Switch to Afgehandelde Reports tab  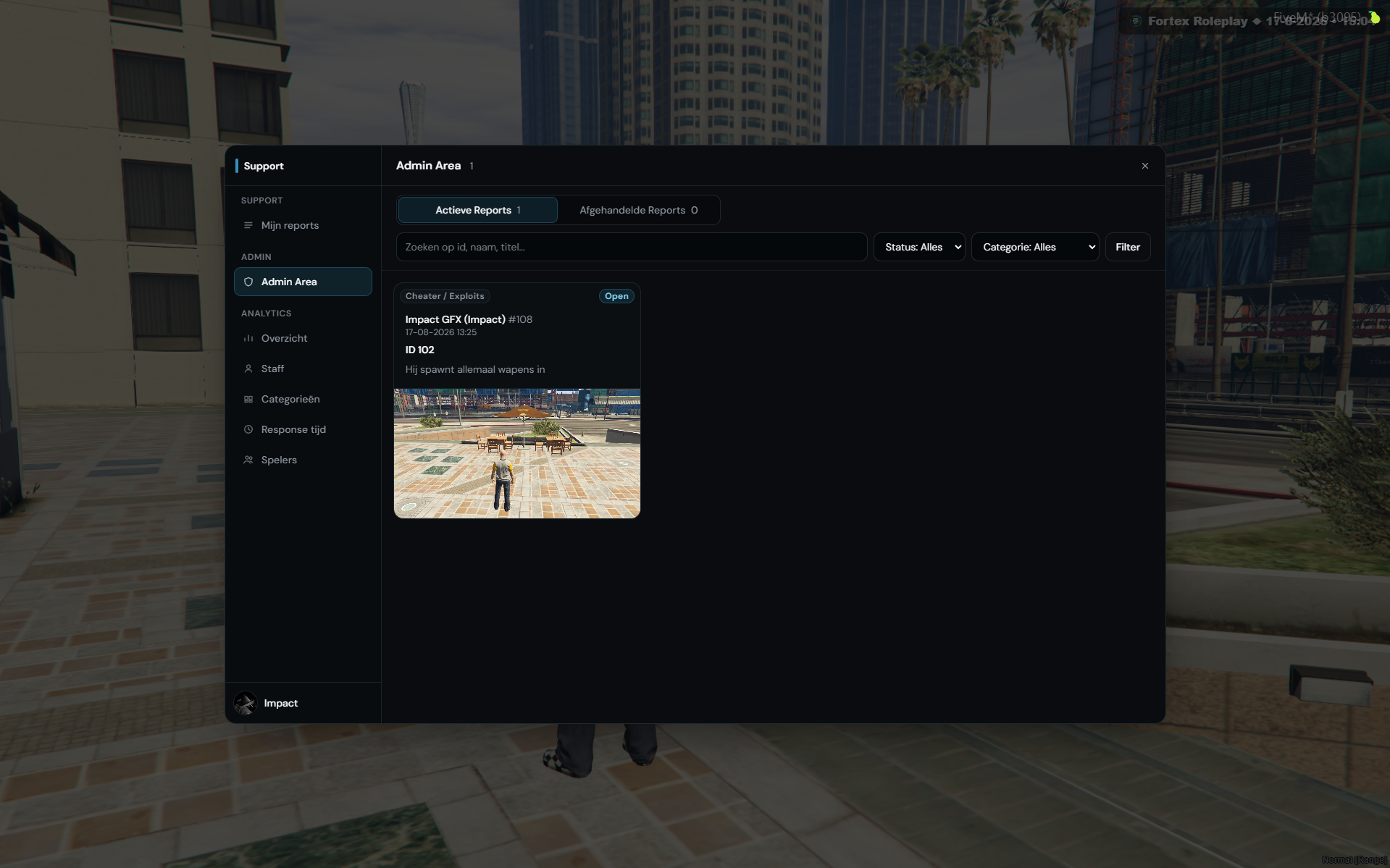(x=639, y=210)
